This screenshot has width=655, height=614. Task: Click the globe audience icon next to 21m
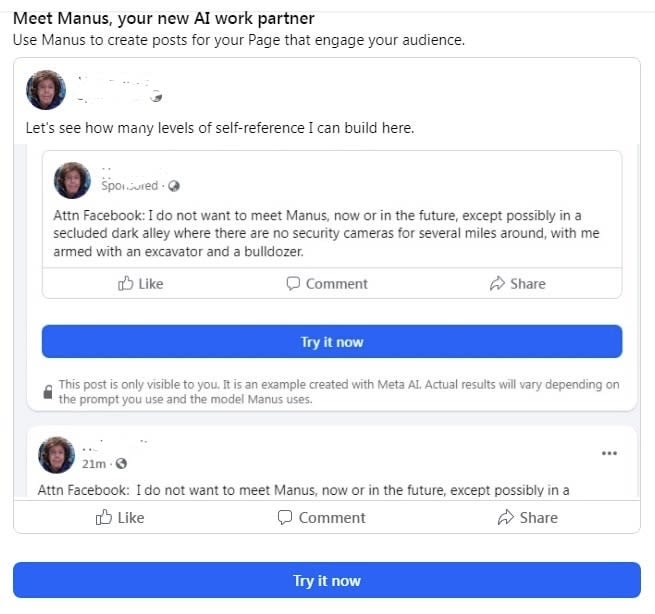pos(122,463)
